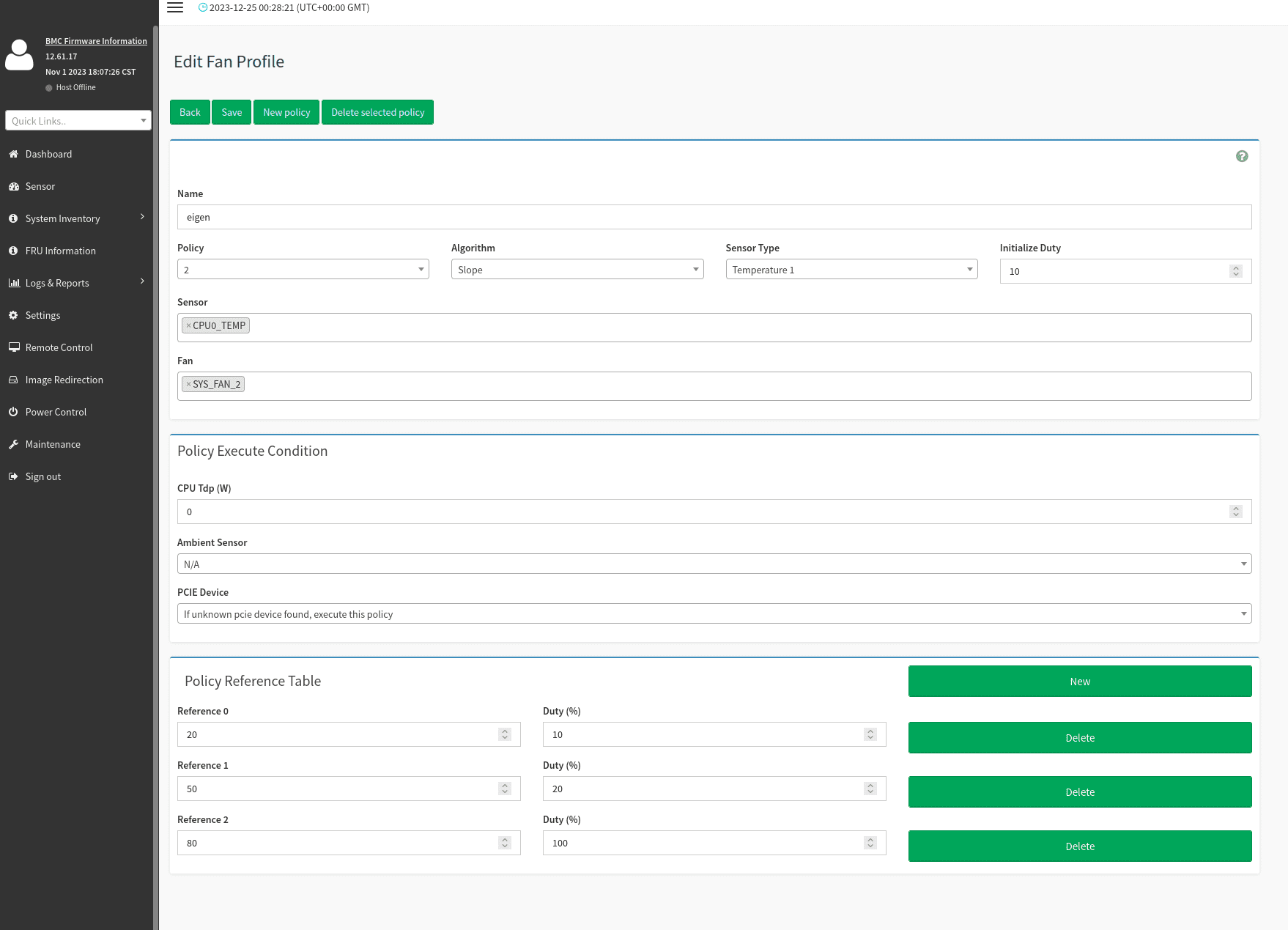This screenshot has height=930, width=1288.
Task: Open BMC Firmware Information link
Action: 96,41
